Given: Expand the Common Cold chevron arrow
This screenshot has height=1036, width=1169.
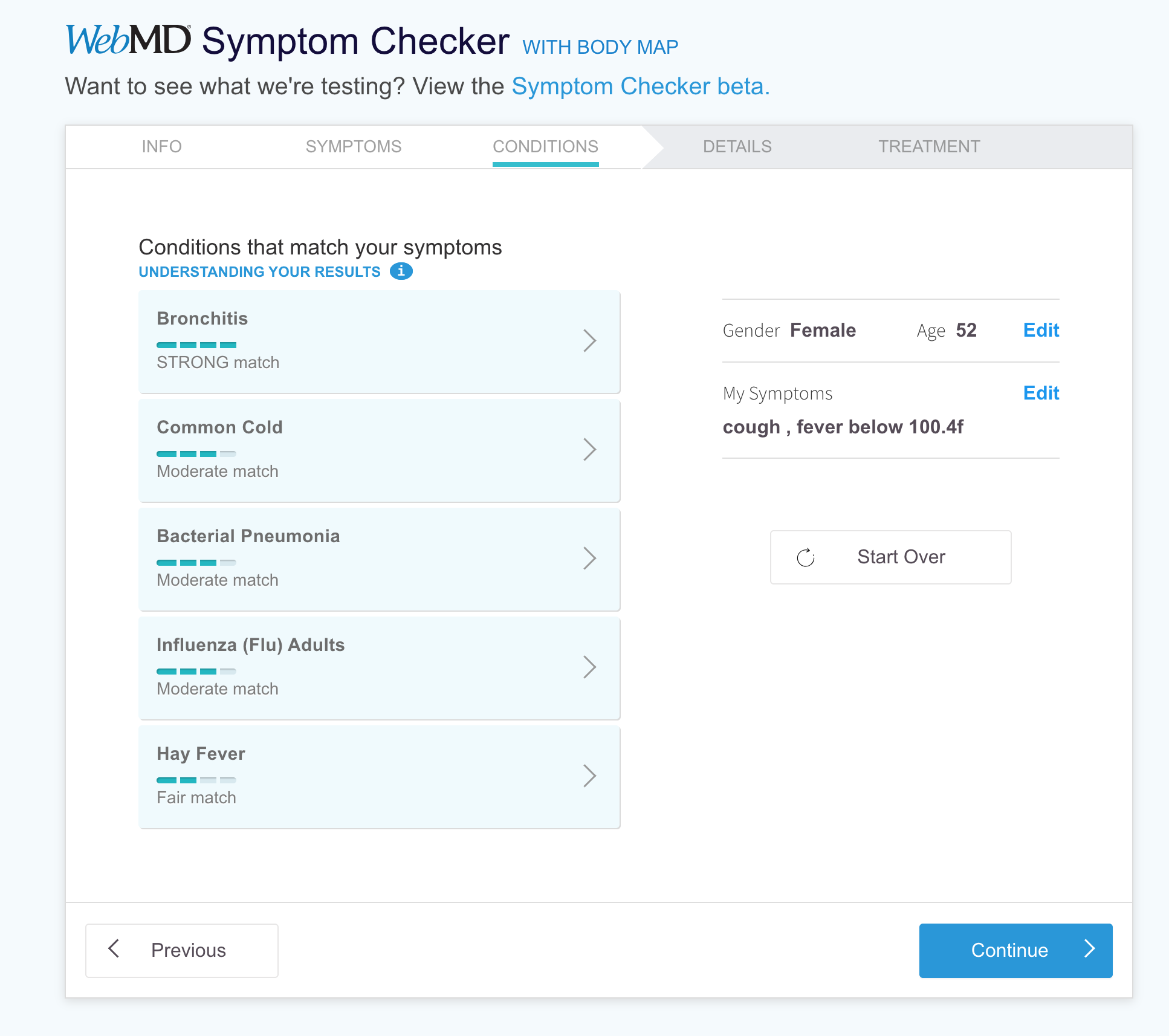Looking at the screenshot, I should pos(590,450).
